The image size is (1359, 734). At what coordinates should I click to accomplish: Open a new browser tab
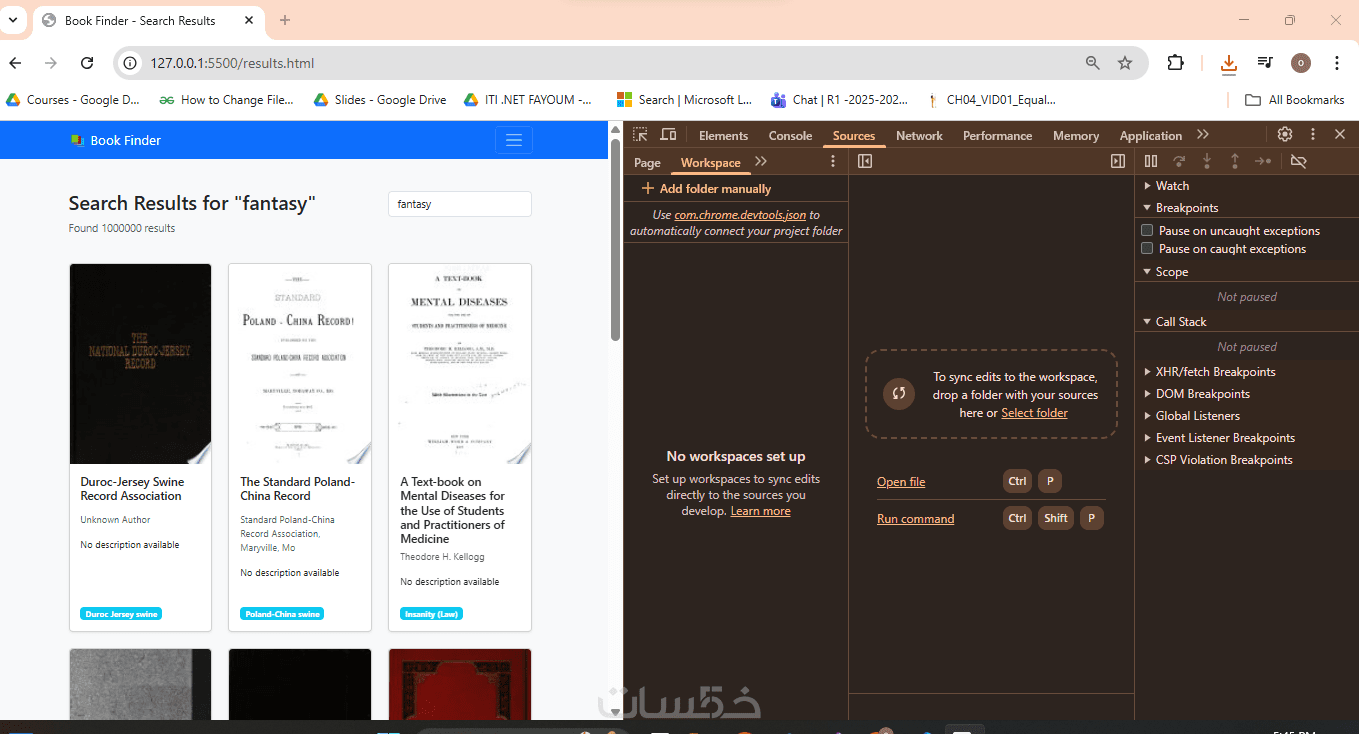pos(285,20)
